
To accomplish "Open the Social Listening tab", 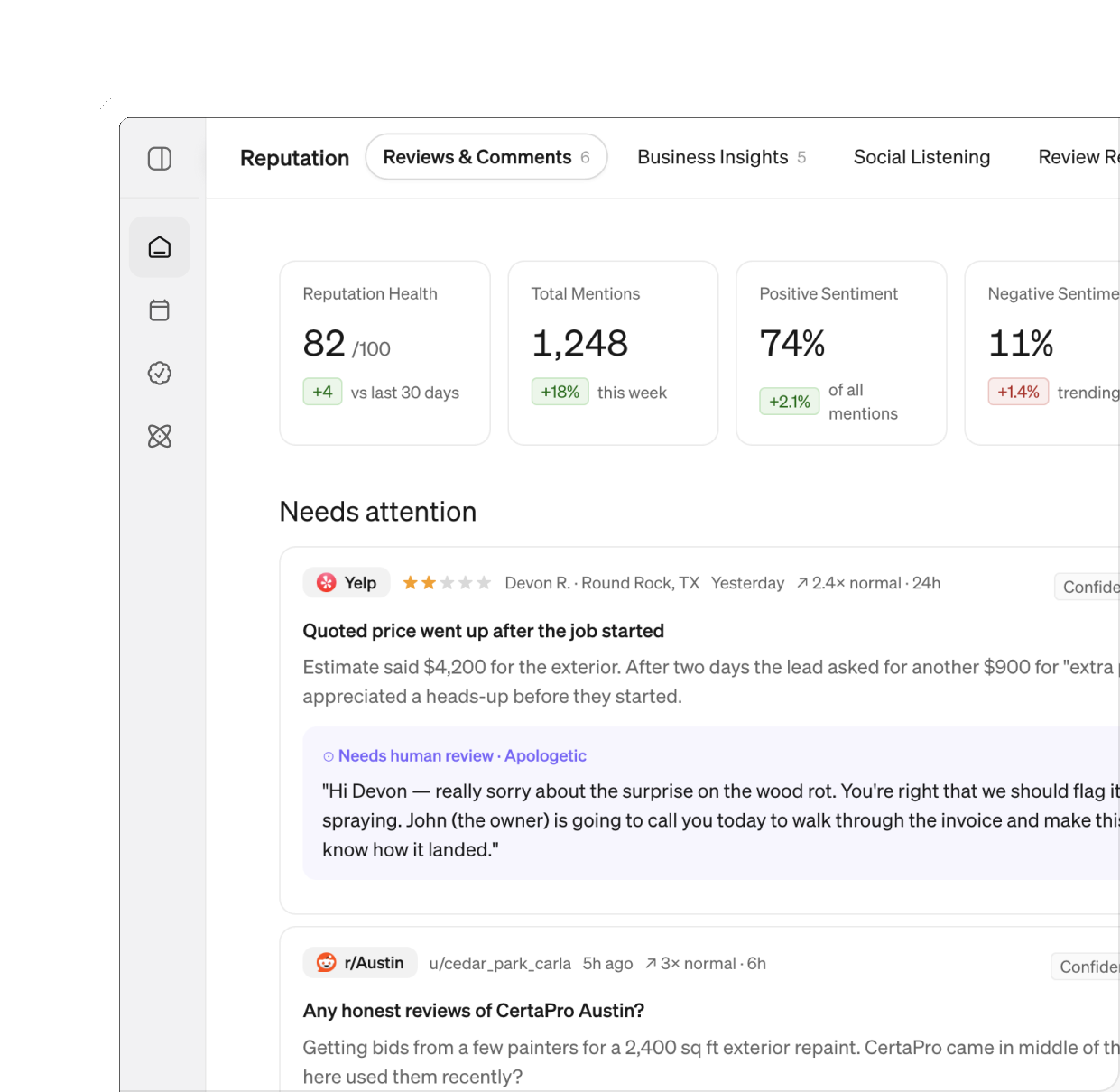I will pos(921,157).
